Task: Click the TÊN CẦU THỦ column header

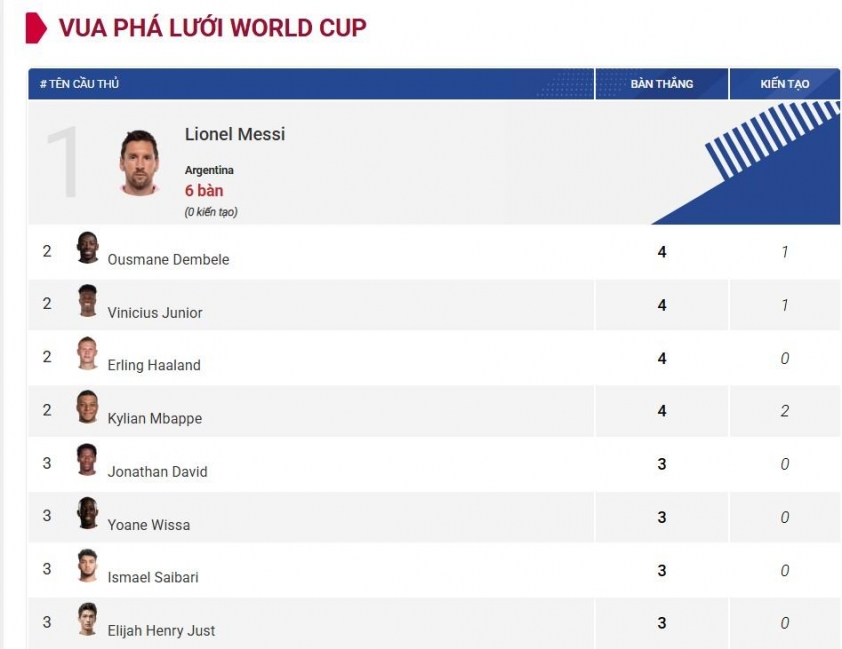Action: (79, 84)
